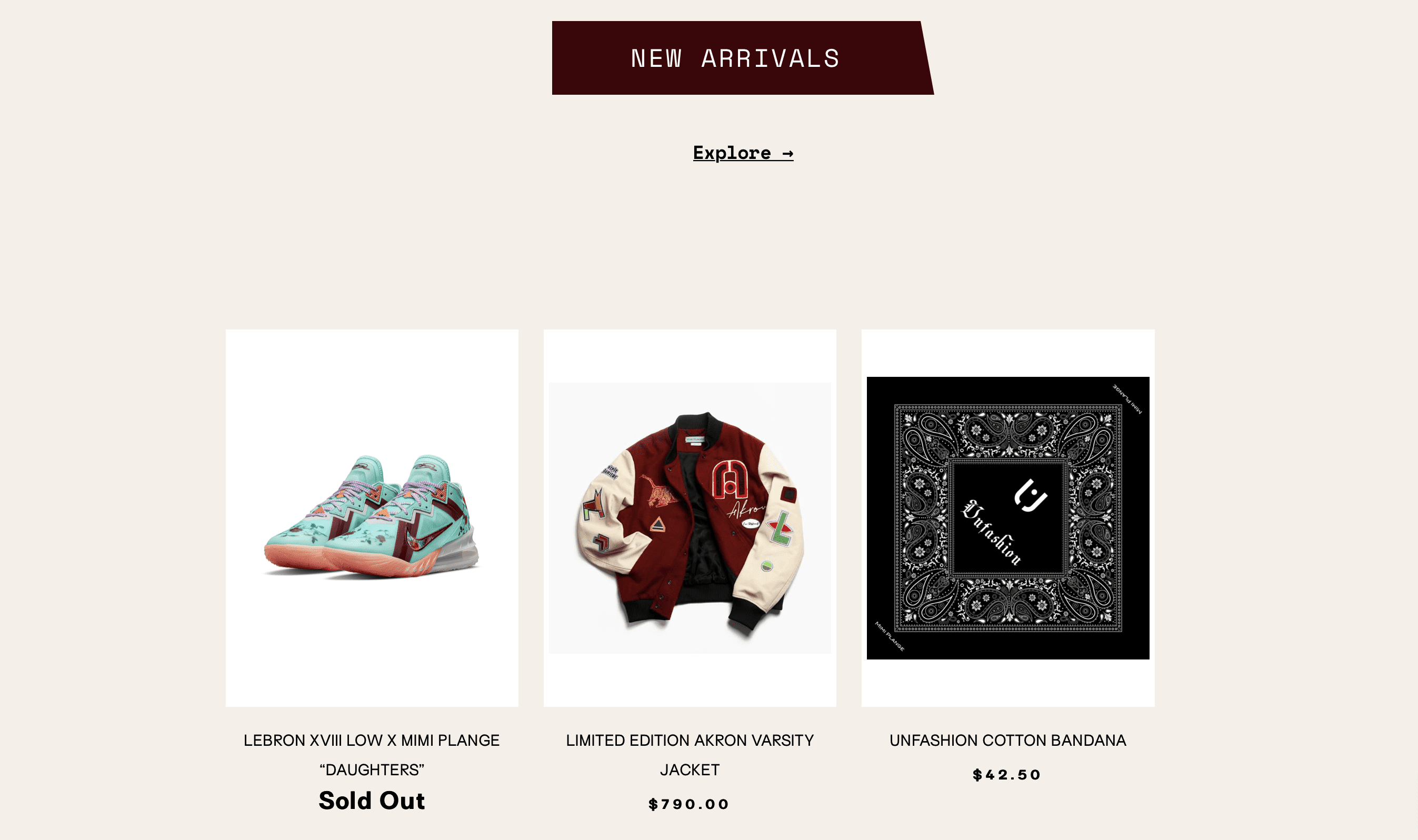
Task: Click the arrow beside Explore
Action: coord(787,153)
